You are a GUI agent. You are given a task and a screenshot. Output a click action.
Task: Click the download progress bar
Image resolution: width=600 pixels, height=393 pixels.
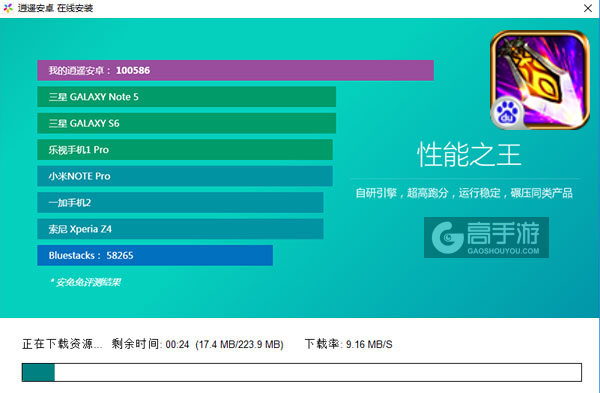pos(302,372)
